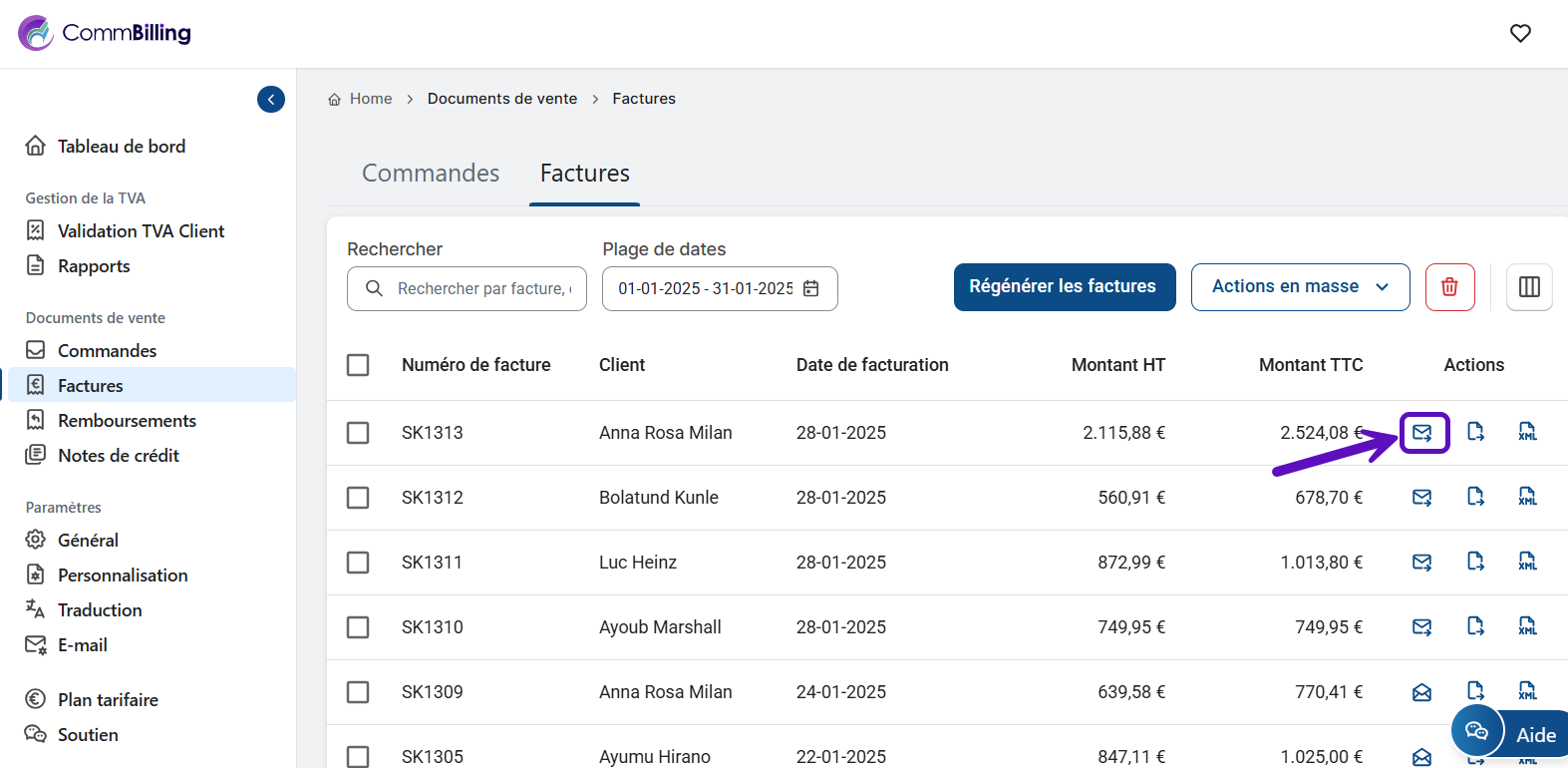Download XML for invoice SK1312
Screen dimensions: 1568x768
point(1527,497)
